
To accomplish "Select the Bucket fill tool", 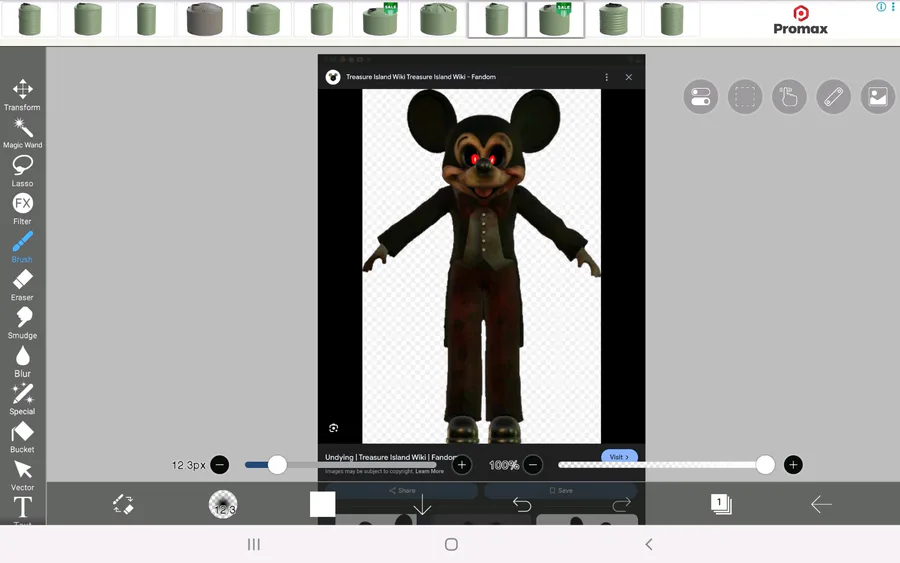I will click(x=22, y=437).
